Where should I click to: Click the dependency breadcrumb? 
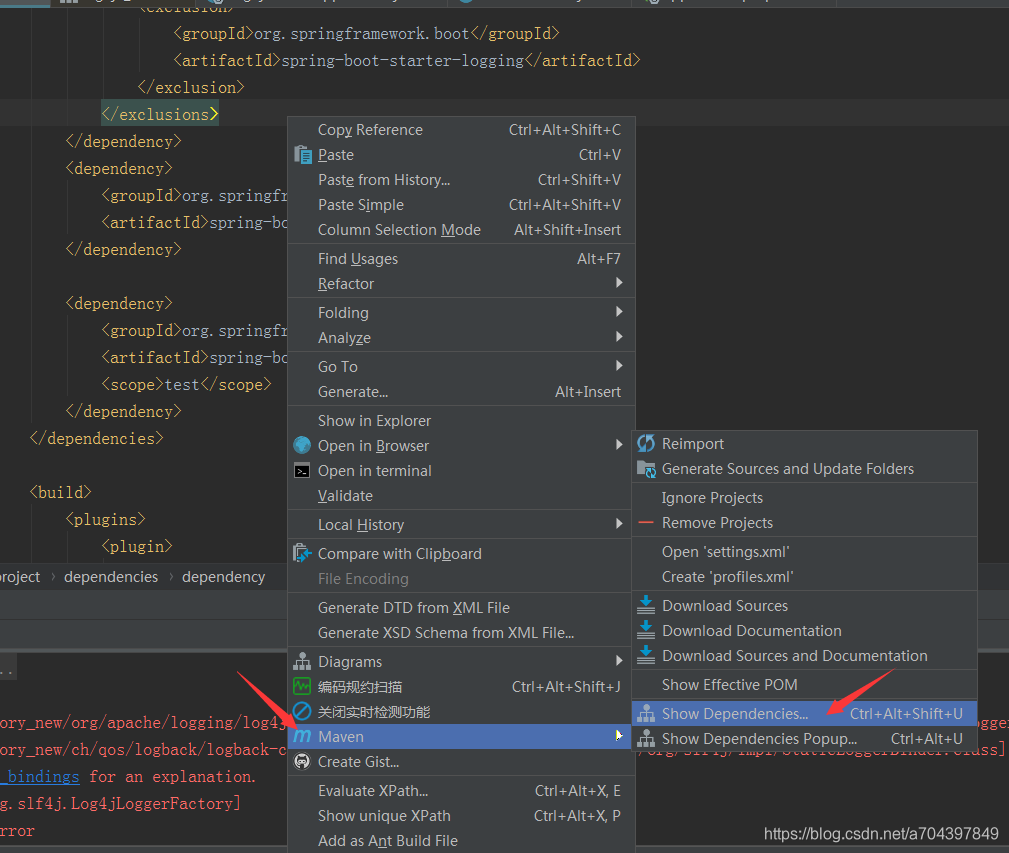[x=223, y=577]
